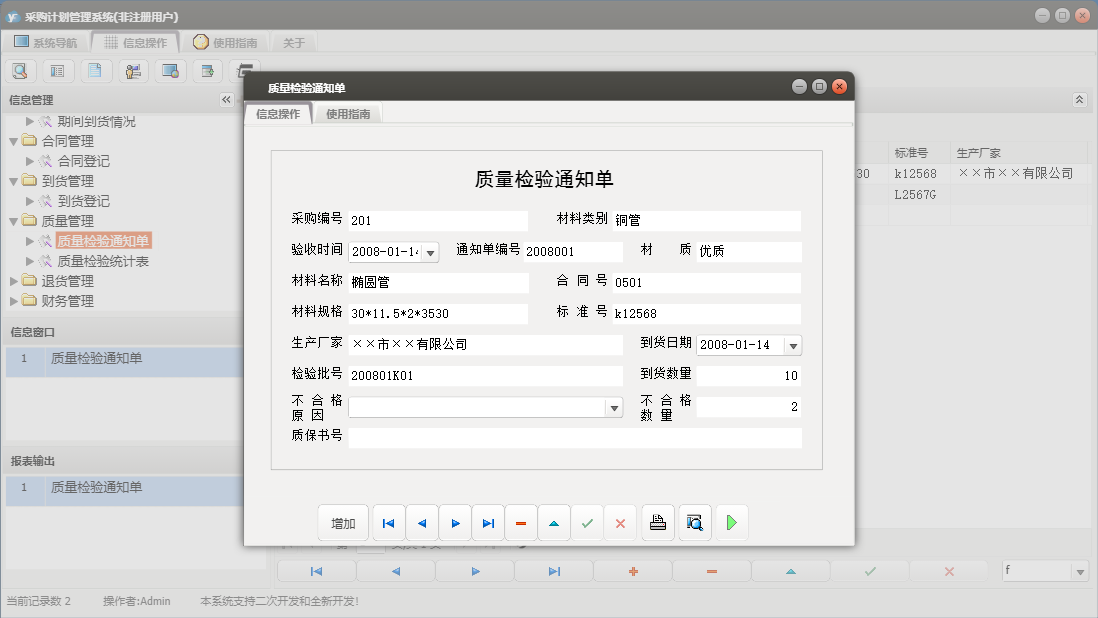This screenshot has width=1098, height=618.
Task: Run the green execute arrow in dialog
Action: [731, 522]
